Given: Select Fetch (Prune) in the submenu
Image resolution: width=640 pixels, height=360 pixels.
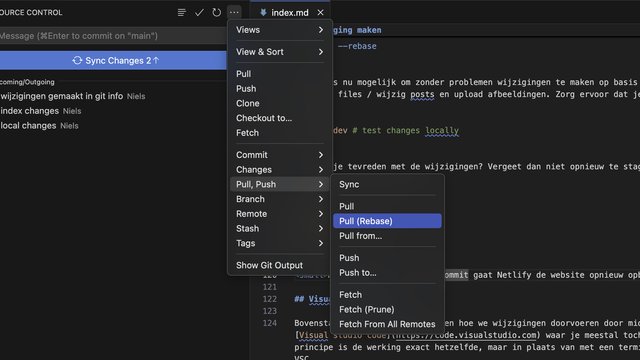Looking at the screenshot, I should click(x=387, y=309).
